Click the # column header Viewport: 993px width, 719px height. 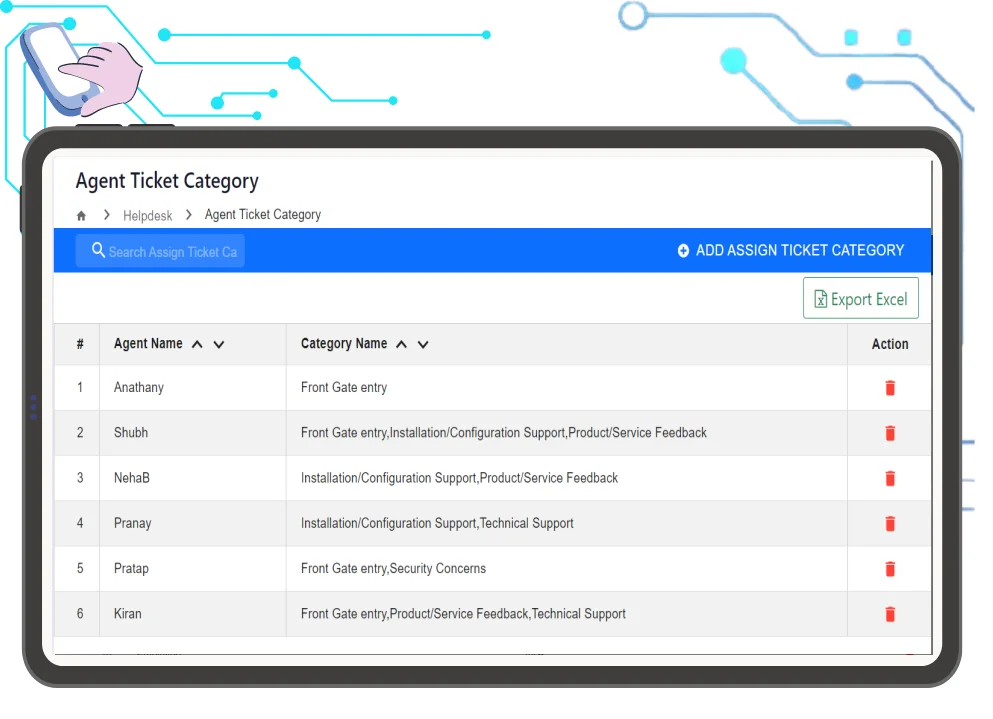80,344
